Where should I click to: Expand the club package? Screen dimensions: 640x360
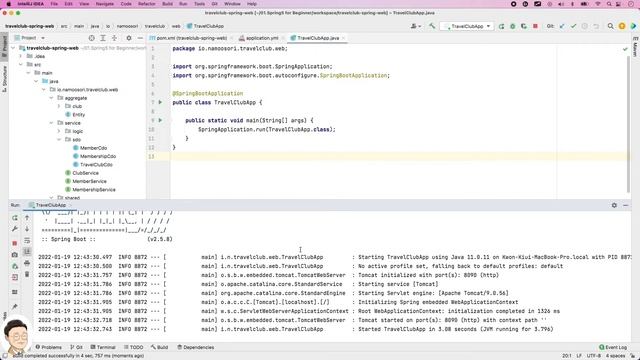point(59,106)
